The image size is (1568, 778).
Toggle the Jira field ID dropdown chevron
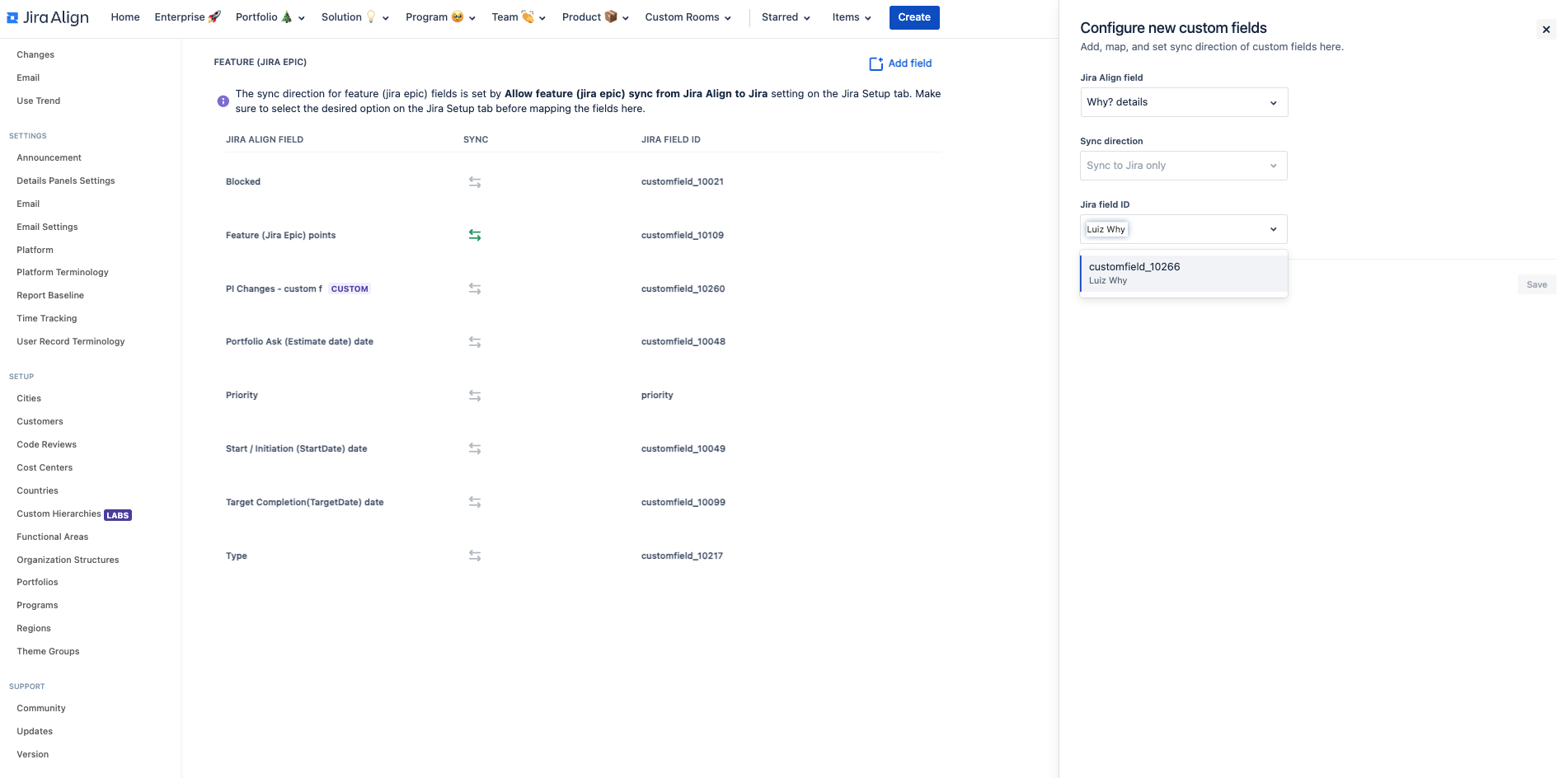tap(1274, 229)
